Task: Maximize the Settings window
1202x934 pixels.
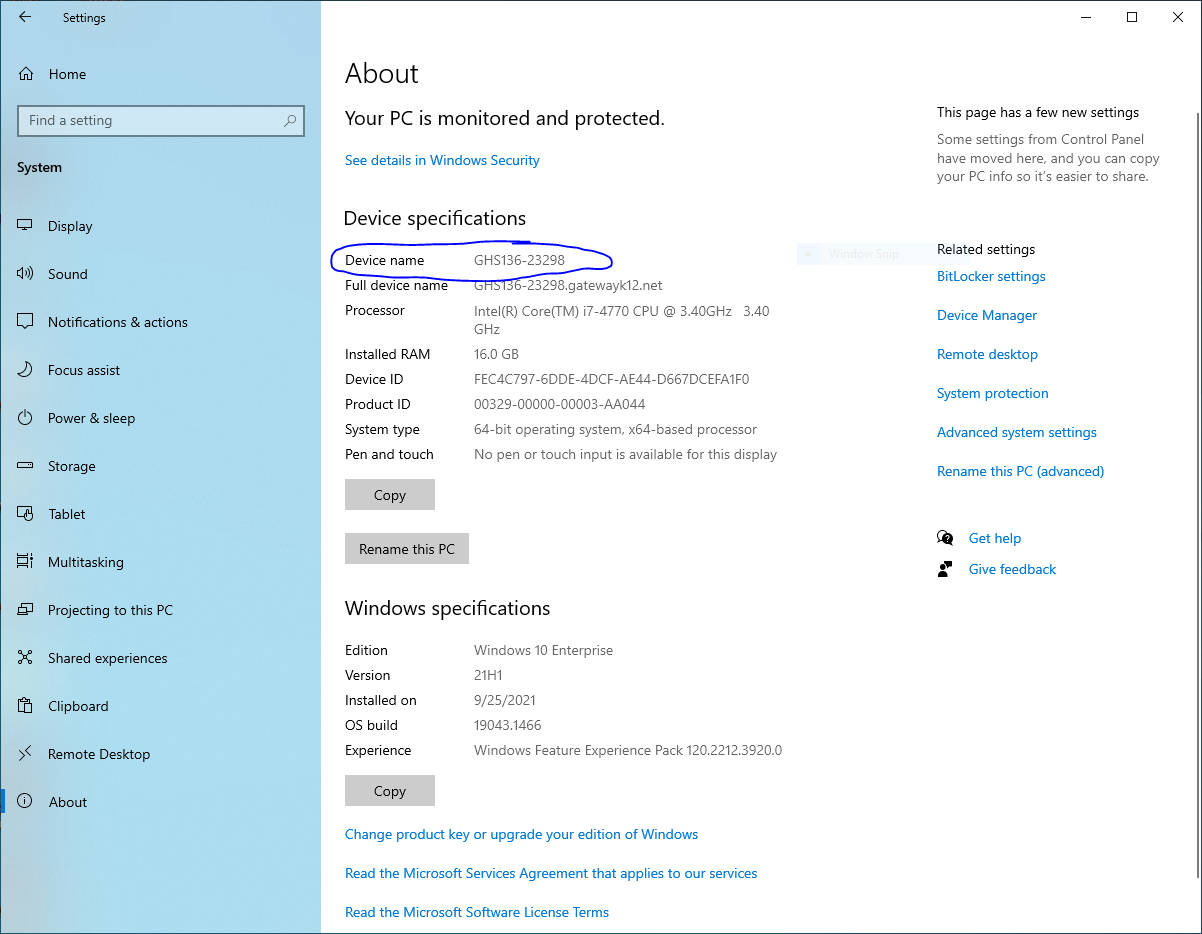Action: (x=1132, y=17)
